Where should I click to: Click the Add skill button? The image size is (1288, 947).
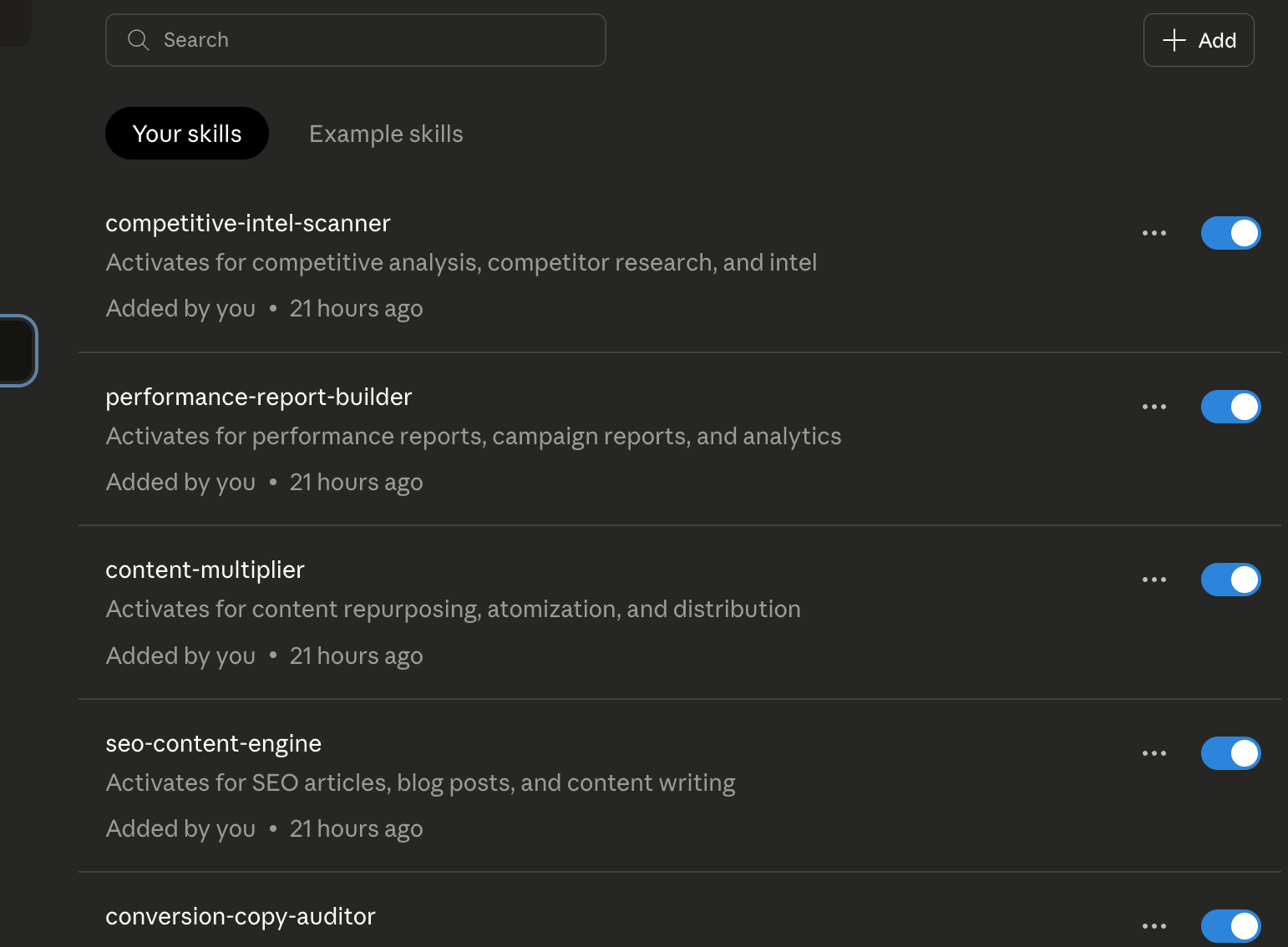(x=1199, y=40)
